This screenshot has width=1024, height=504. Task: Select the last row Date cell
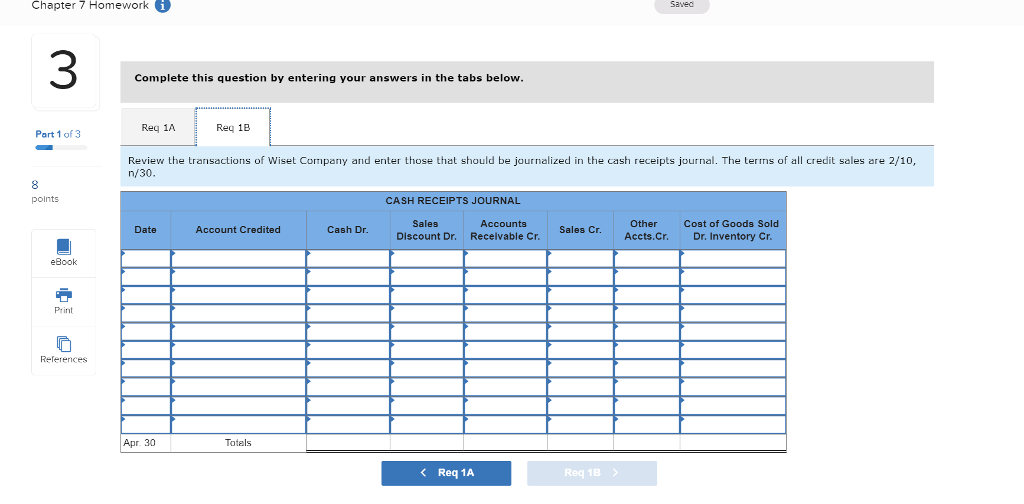146,424
